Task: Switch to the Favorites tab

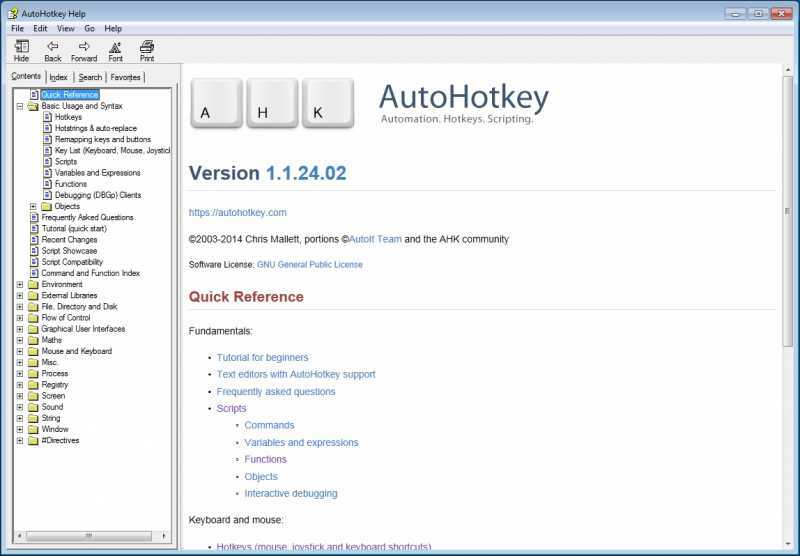Action: point(126,78)
